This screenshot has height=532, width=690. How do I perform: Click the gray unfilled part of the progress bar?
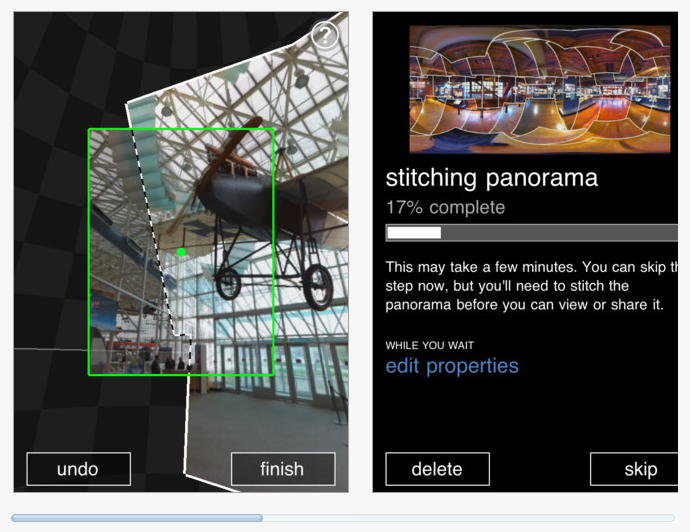[x=559, y=233]
